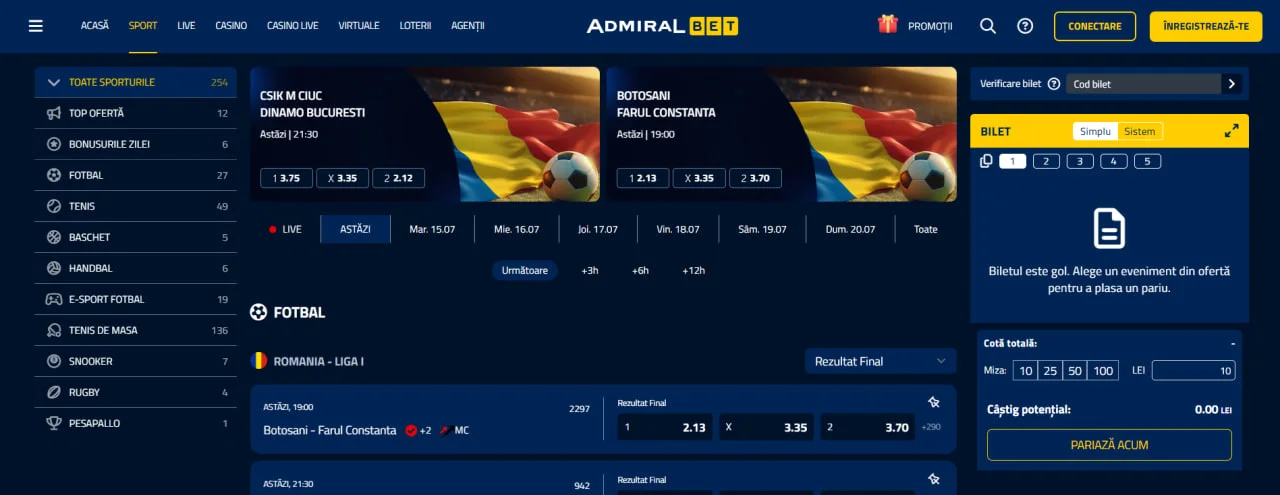
Task: Select ticket number 2
Action: point(1046,161)
